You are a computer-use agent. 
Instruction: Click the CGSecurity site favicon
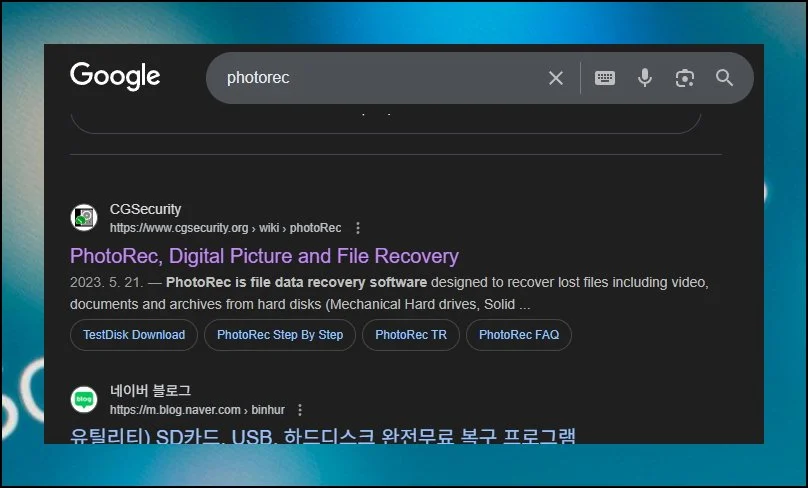[x=84, y=218]
